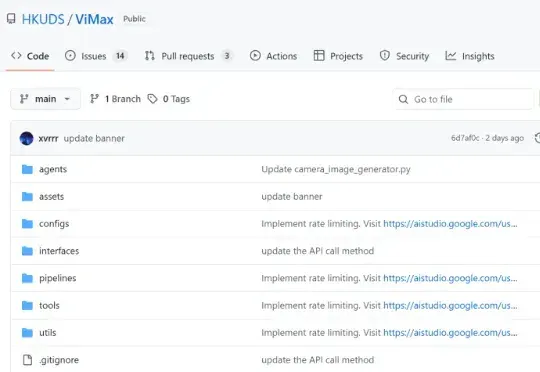Open assets row 'update banner' commit message
The image size is (540, 372).
[x=292, y=197]
